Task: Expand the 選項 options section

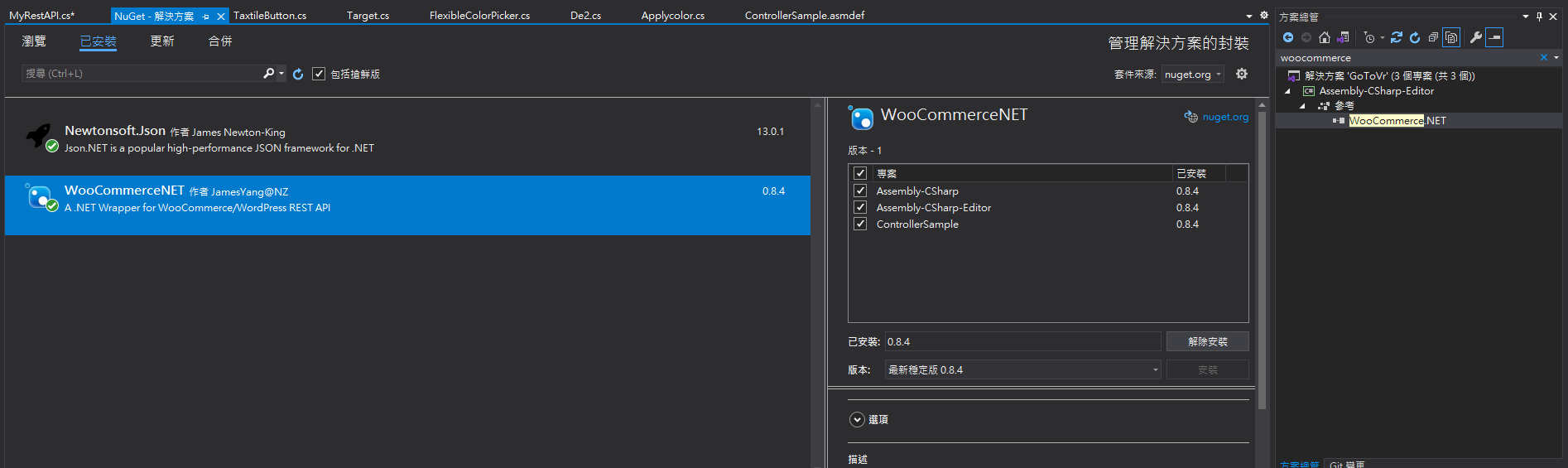Action: pos(858,420)
